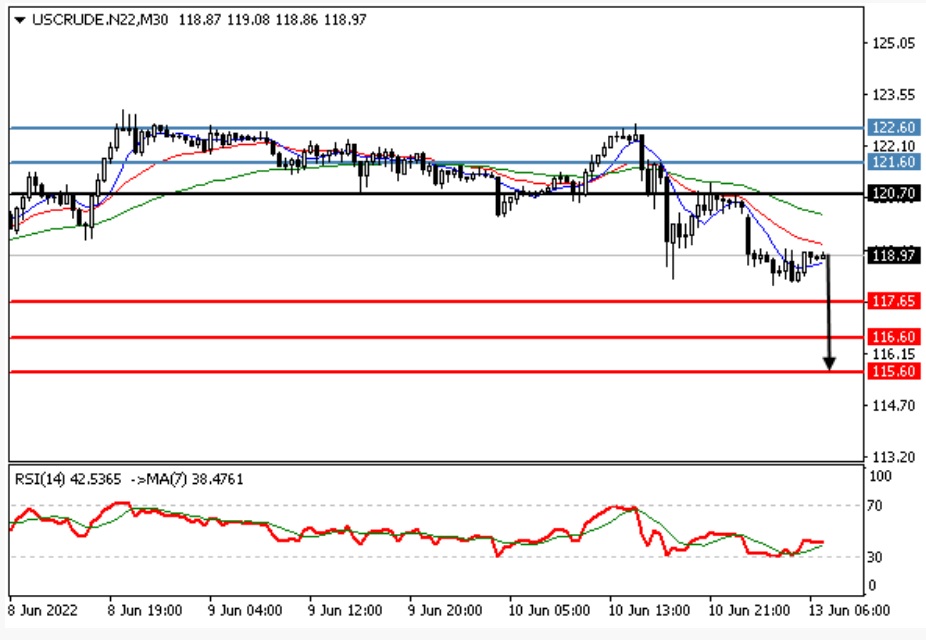The width and height of the screenshot is (926, 640).
Task: Click the RSI scale value 100
Action: [x=881, y=476]
